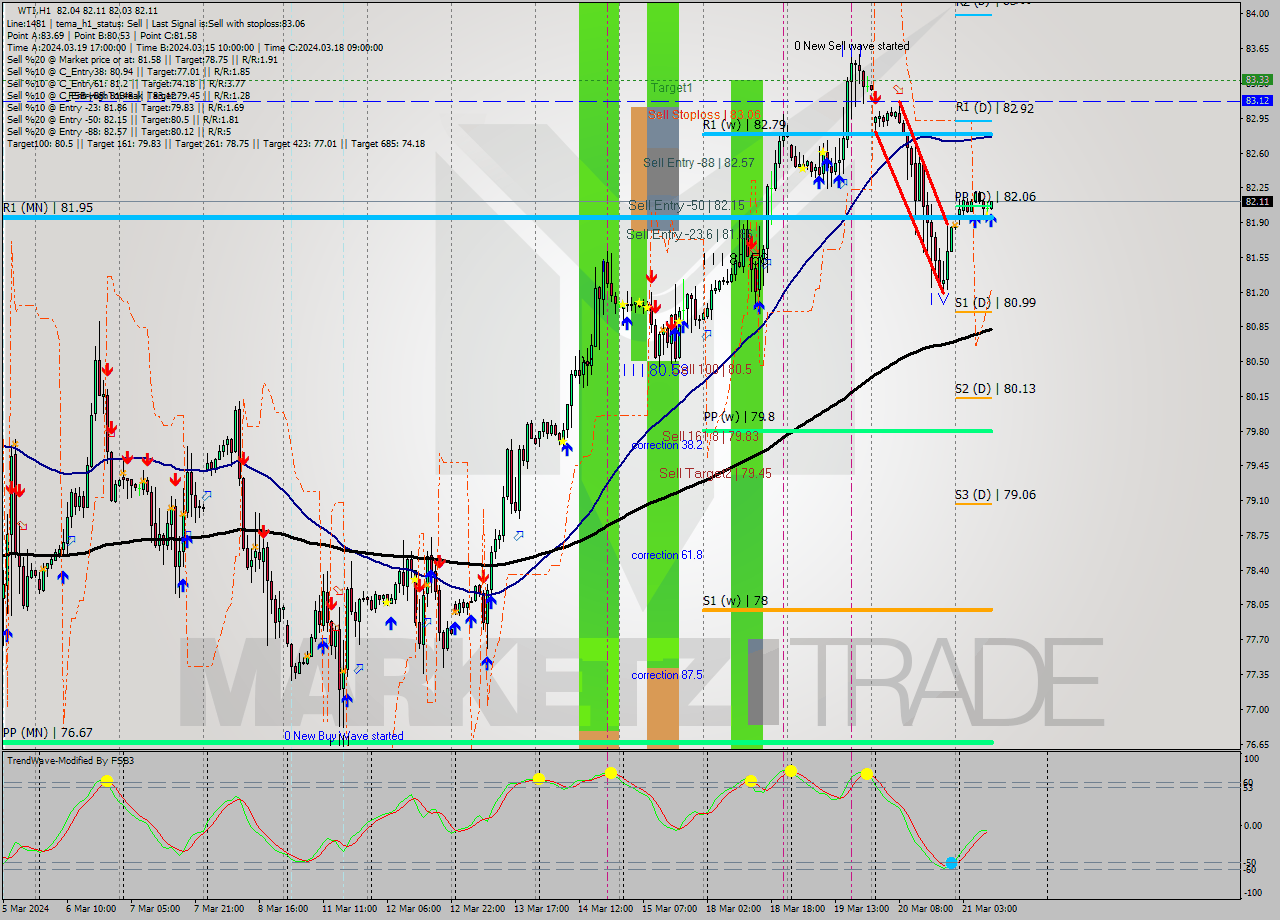This screenshot has width=1280, height=920.
Task: Click the '19 Mar 13:00' time axis label
Action: 861,908
